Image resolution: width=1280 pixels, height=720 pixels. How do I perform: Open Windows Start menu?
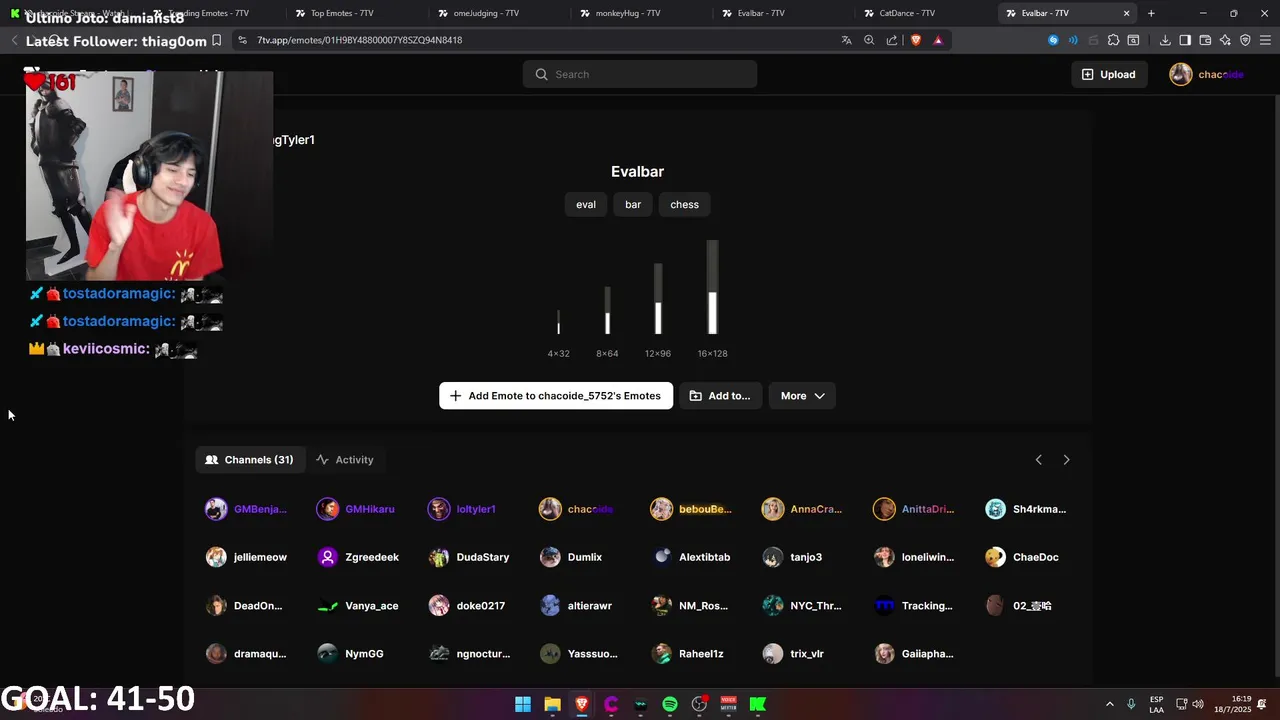[523, 704]
